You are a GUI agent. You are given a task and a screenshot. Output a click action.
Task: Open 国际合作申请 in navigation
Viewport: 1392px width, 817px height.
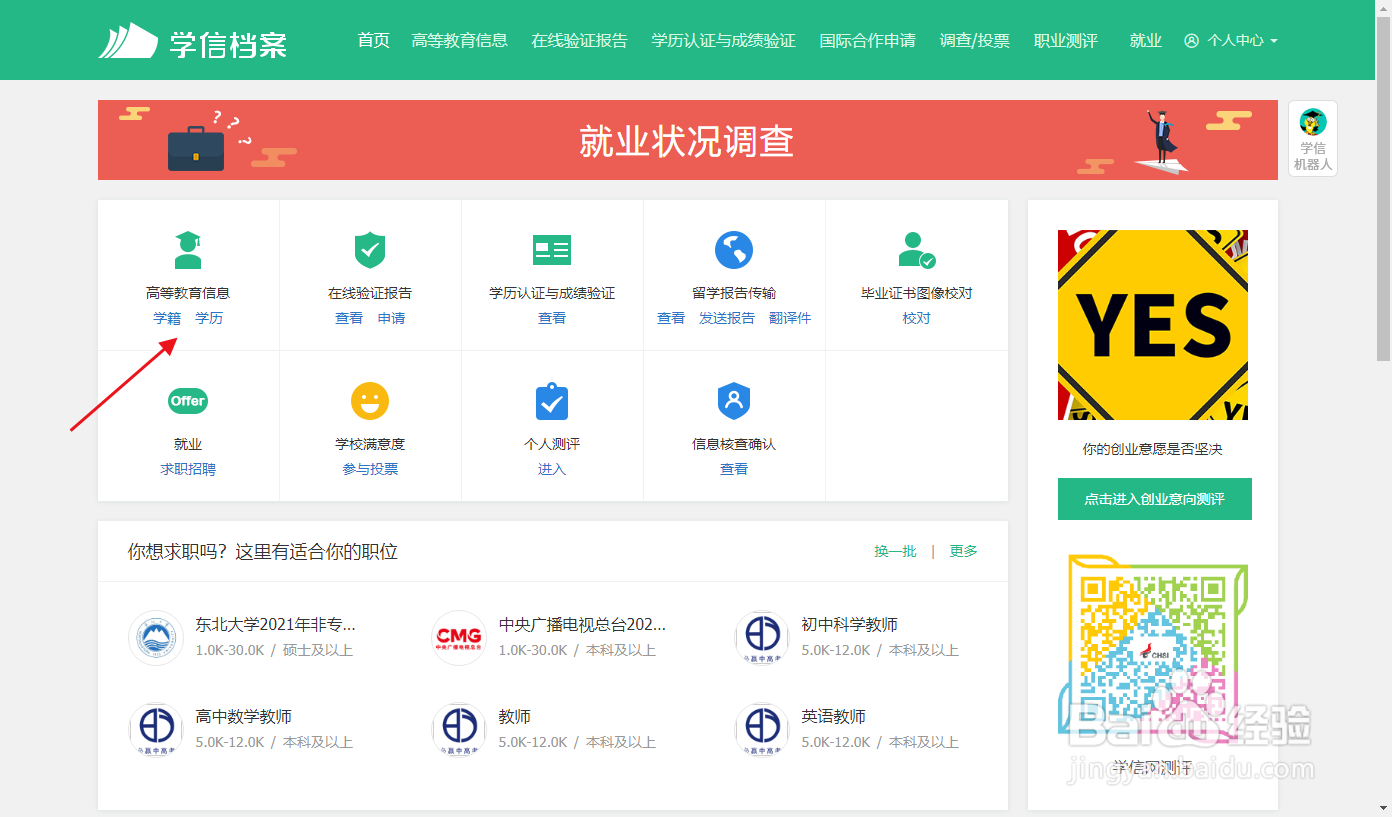point(868,41)
